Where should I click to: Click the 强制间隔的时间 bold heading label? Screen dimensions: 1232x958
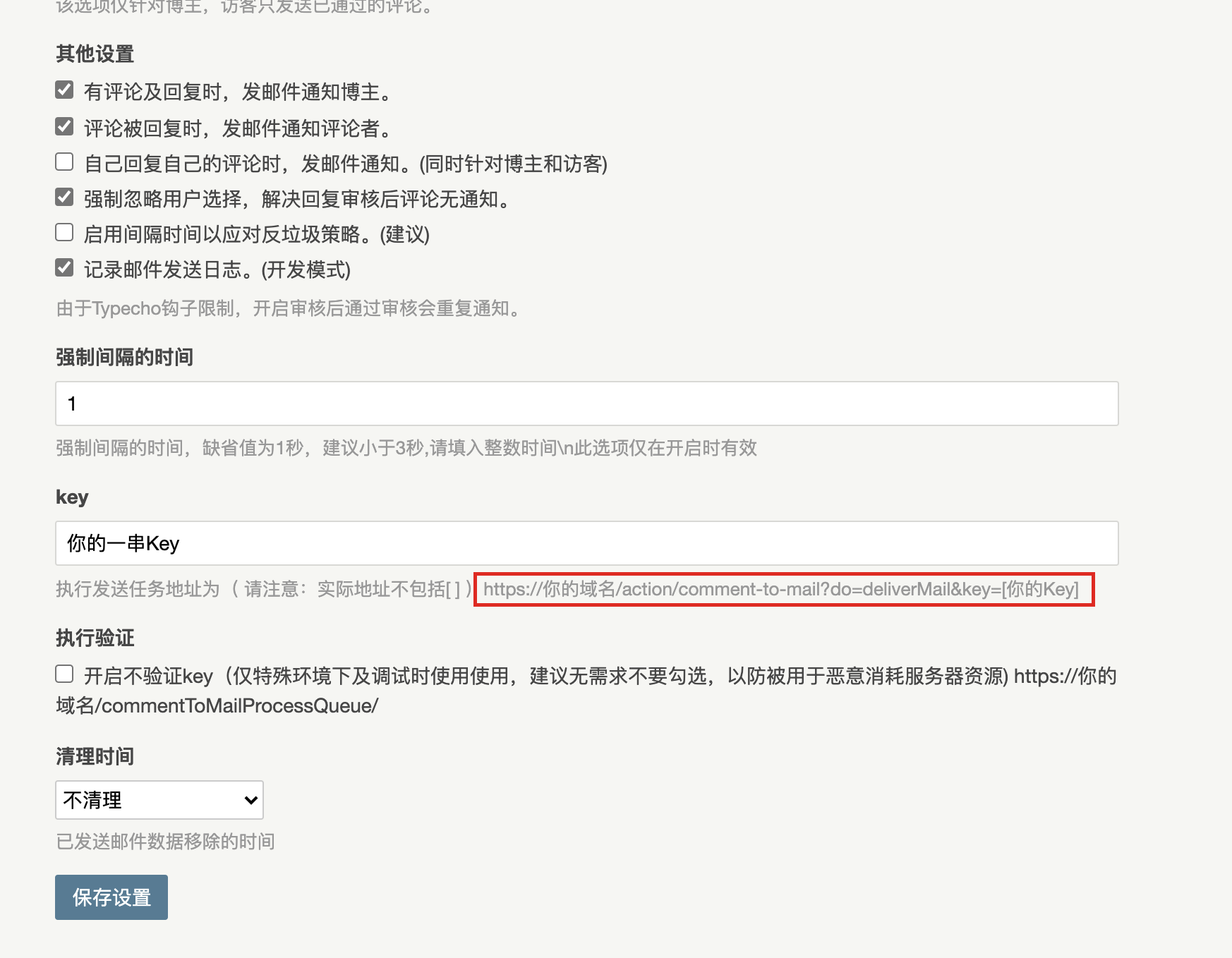(x=124, y=357)
